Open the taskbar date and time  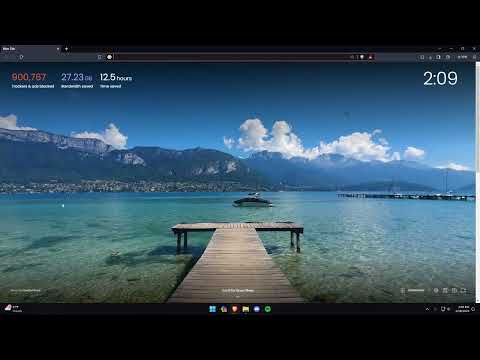coord(462,309)
